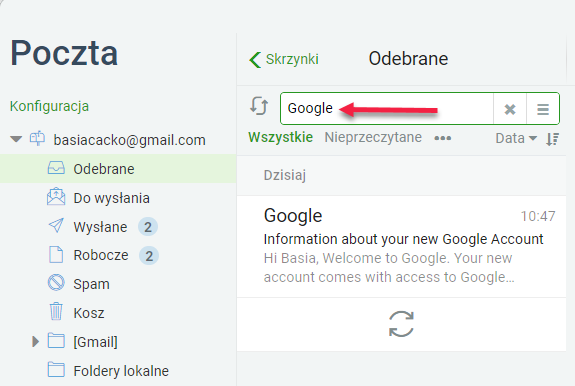Expand the [Gmail] folder tree
The height and width of the screenshot is (386, 575).
(x=35, y=342)
